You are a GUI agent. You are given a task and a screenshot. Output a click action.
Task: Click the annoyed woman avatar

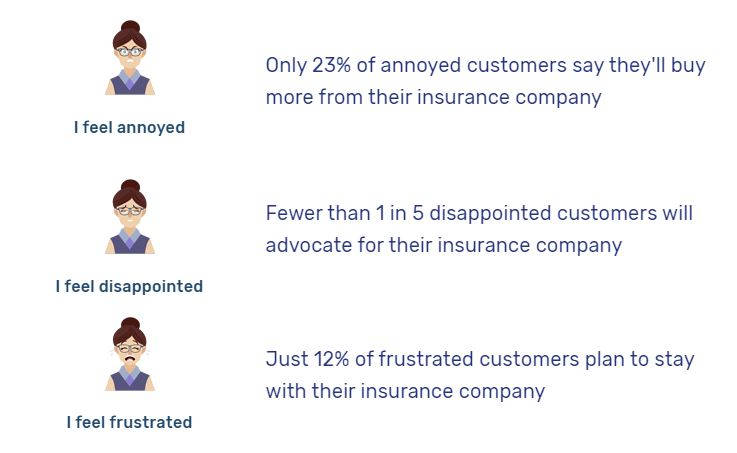[x=130, y=59]
